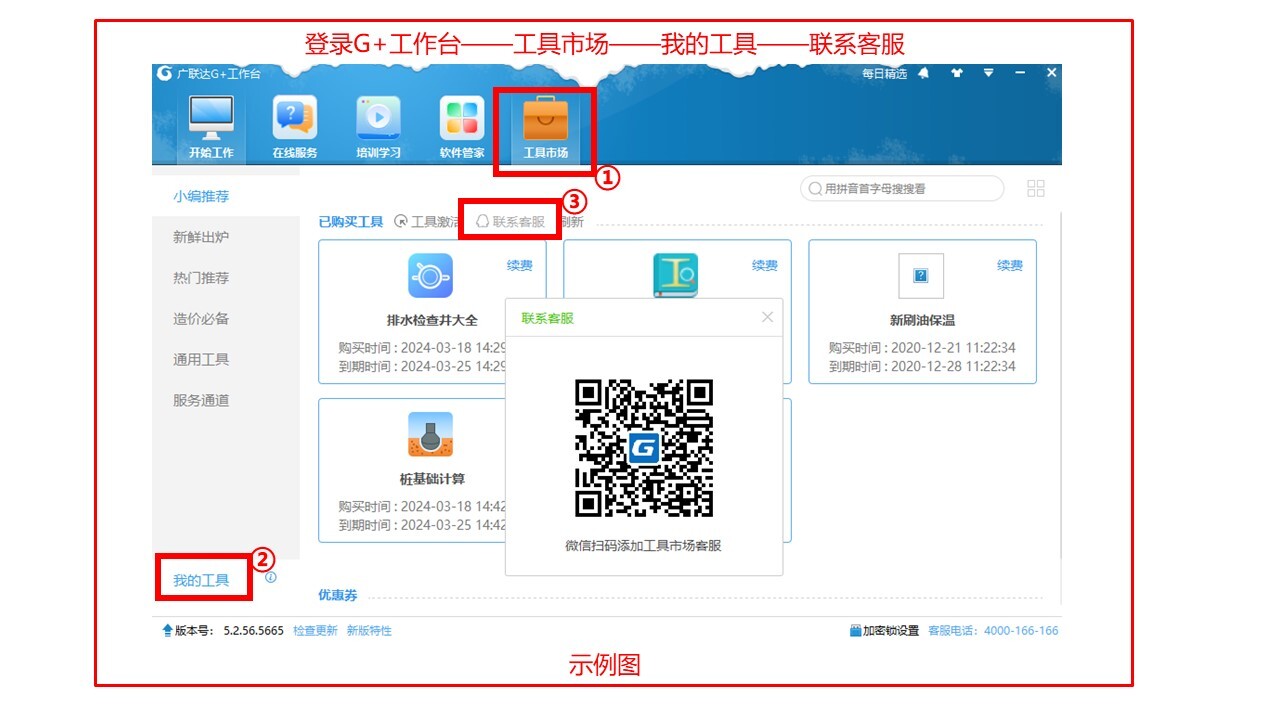Viewport: 1280px width, 720px height.
Task: Open 我的工具 at sidebar bottom
Action: pyautogui.click(x=201, y=580)
